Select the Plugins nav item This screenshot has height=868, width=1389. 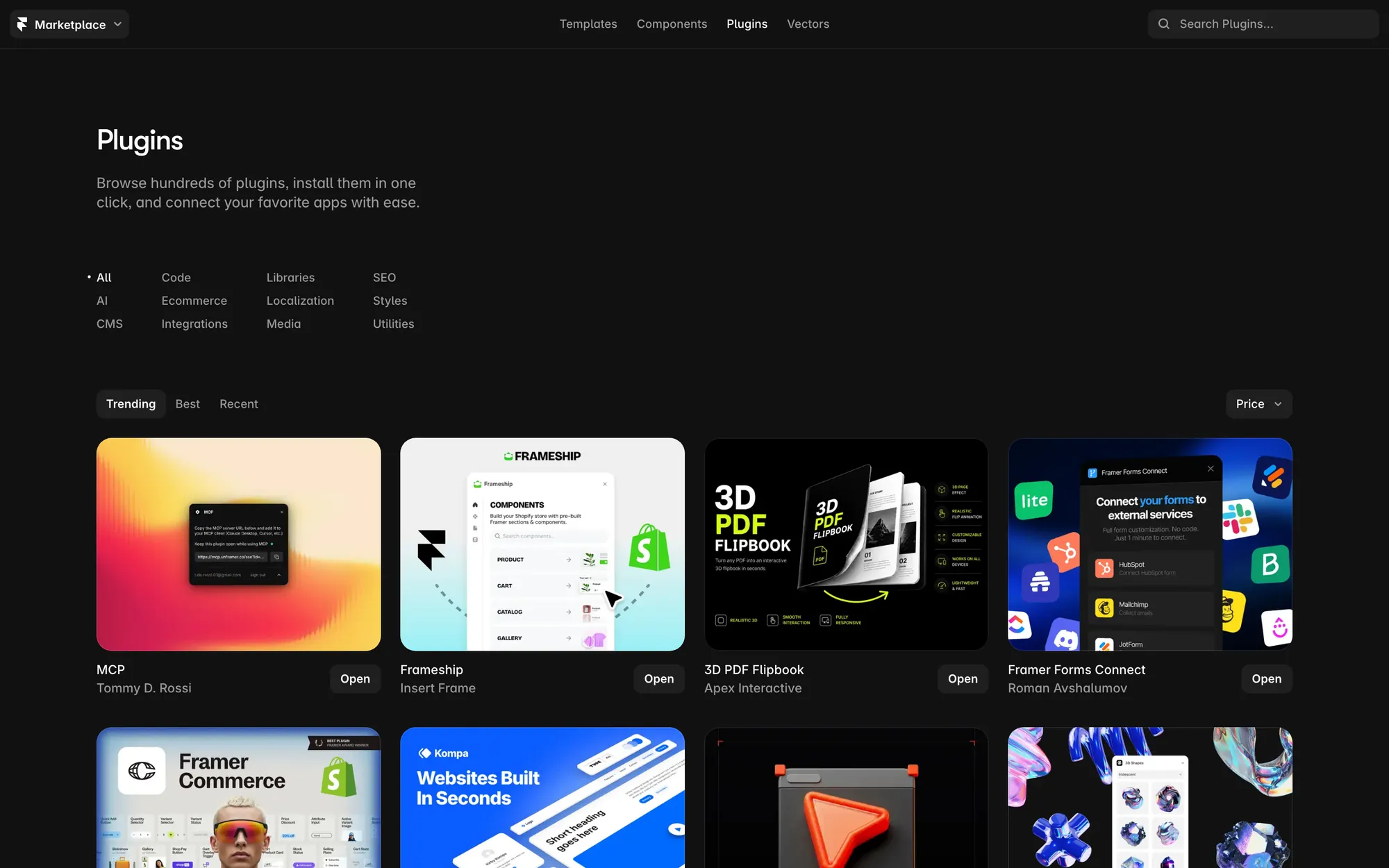pos(747,24)
